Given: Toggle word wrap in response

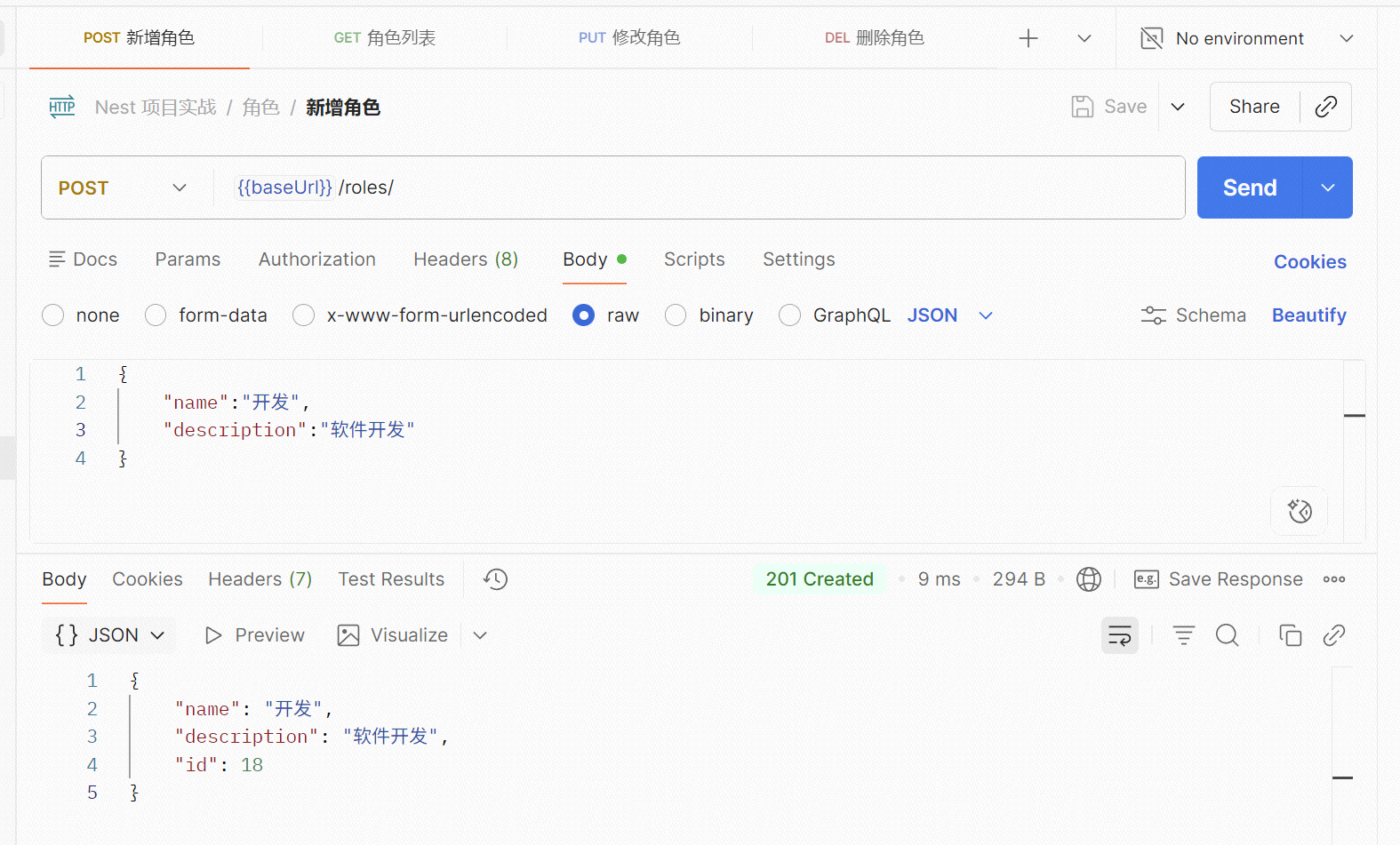Looking at the screenshot, I should pos(1120,635).
